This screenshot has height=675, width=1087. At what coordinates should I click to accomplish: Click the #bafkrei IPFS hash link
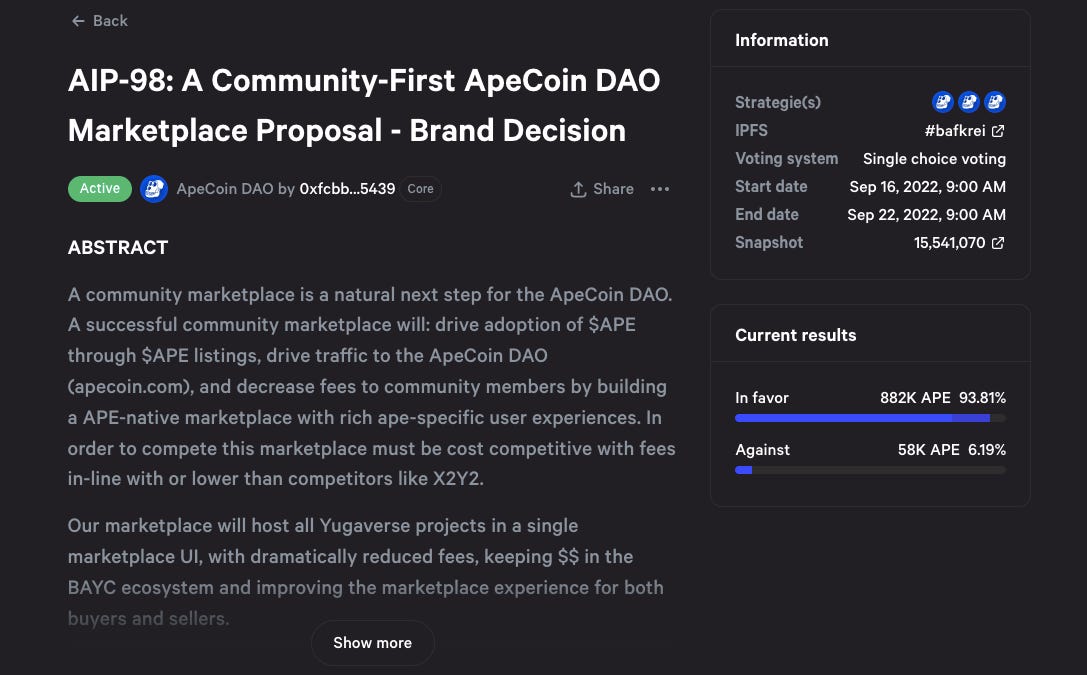955,131
